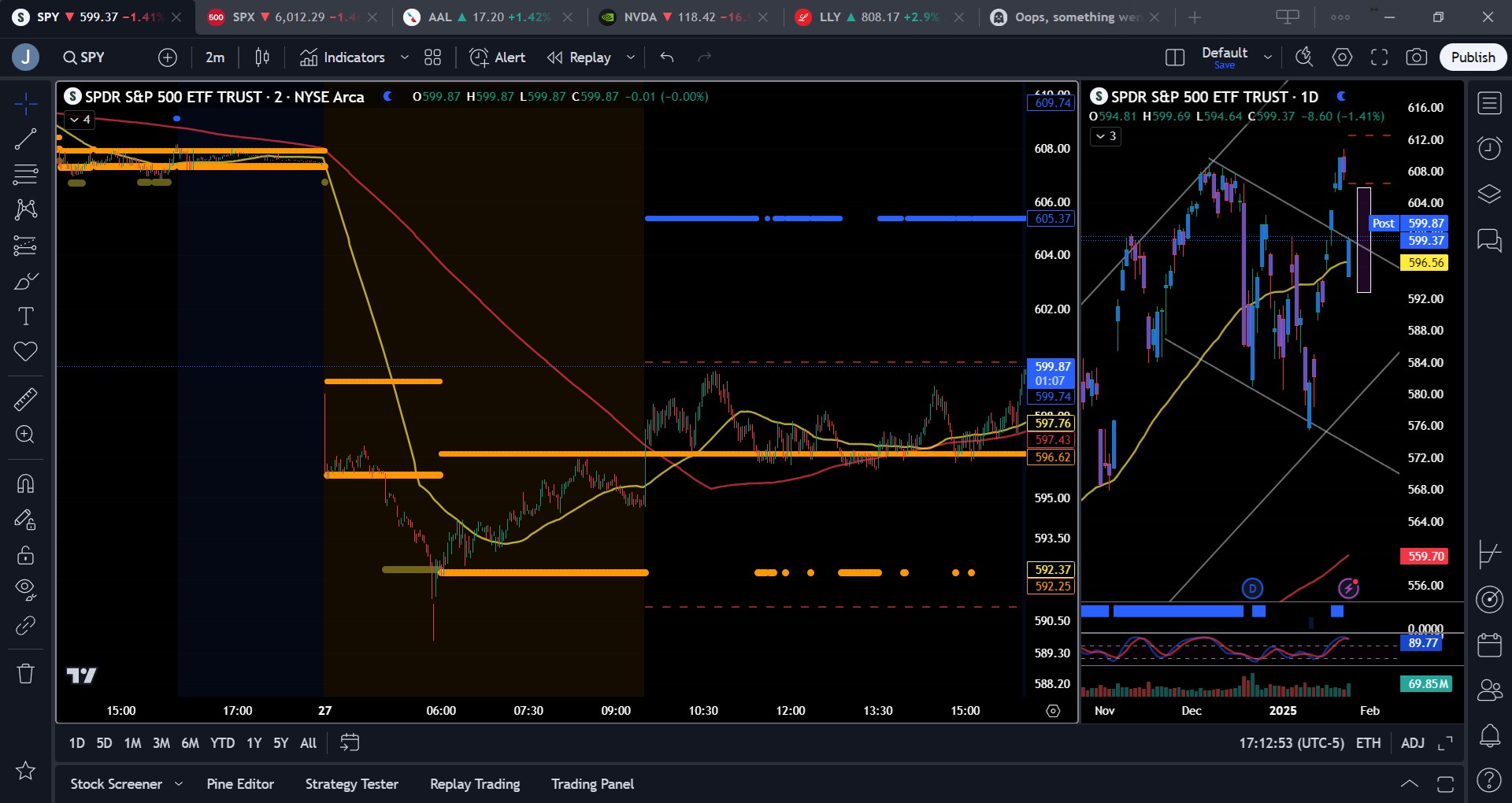This screenshot has height=803, width=1512.
Task: Toggle lock all drawing tools
Action: (25, 555)
